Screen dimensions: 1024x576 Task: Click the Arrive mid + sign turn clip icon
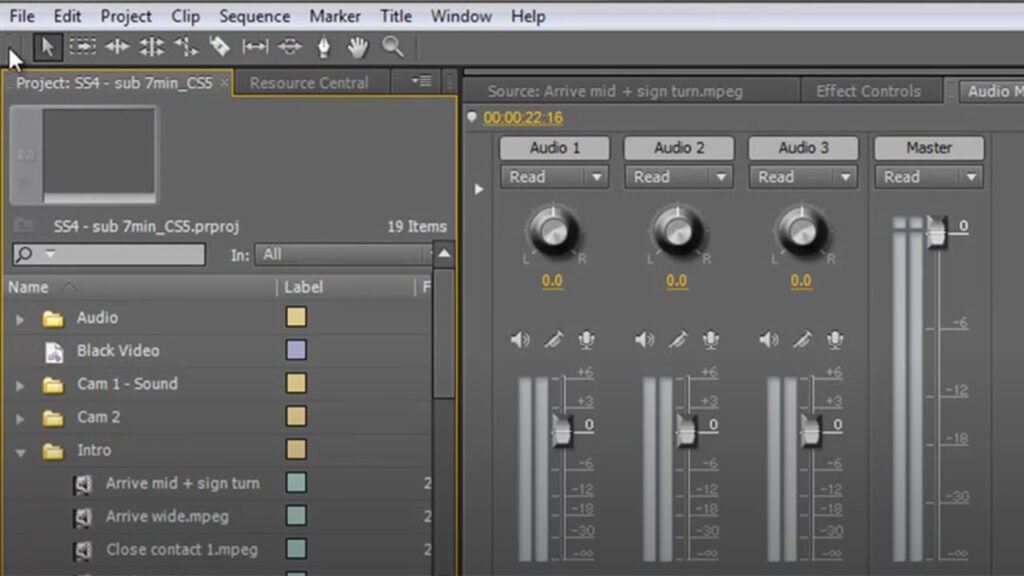pyautogui.click(x=83, y=484)
